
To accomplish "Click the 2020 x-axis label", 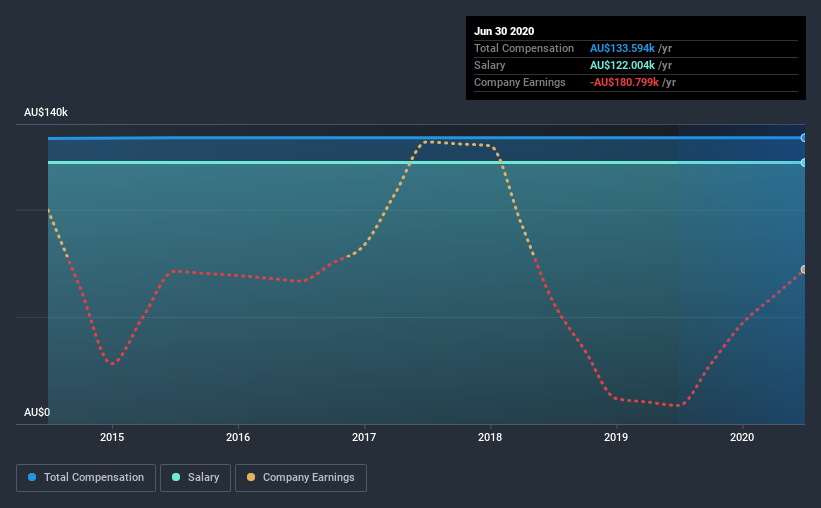I will pos(742,437).
